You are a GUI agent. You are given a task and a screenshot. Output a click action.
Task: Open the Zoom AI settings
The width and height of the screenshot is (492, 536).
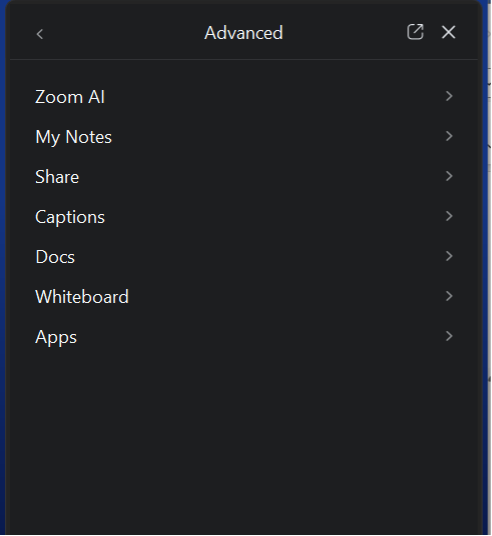pyautogui.click(x=244, y=96)
